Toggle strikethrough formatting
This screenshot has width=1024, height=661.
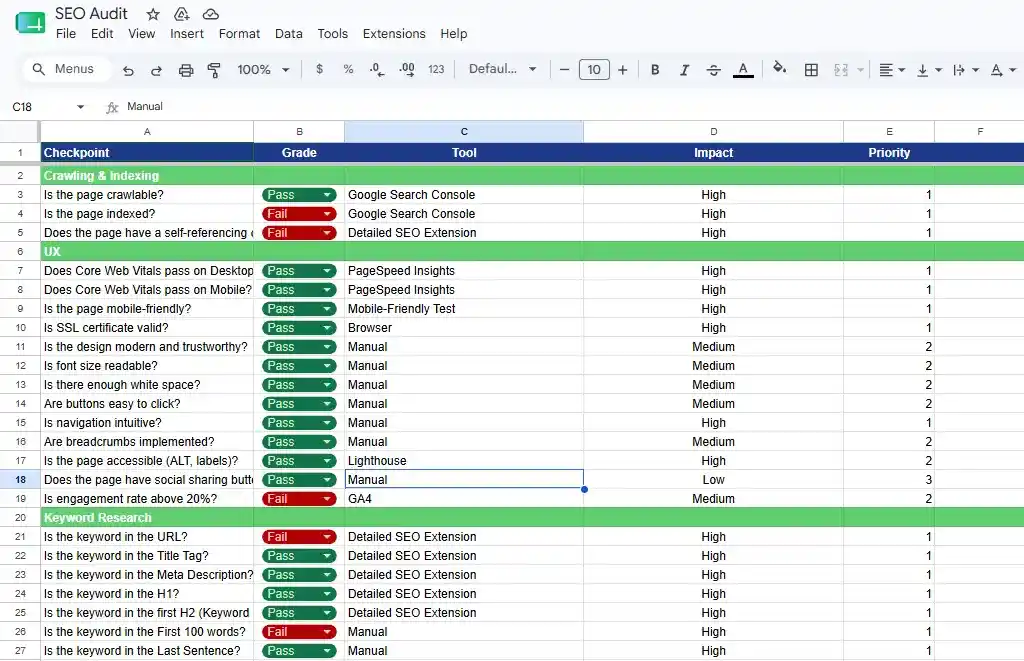tap(713, 69)
